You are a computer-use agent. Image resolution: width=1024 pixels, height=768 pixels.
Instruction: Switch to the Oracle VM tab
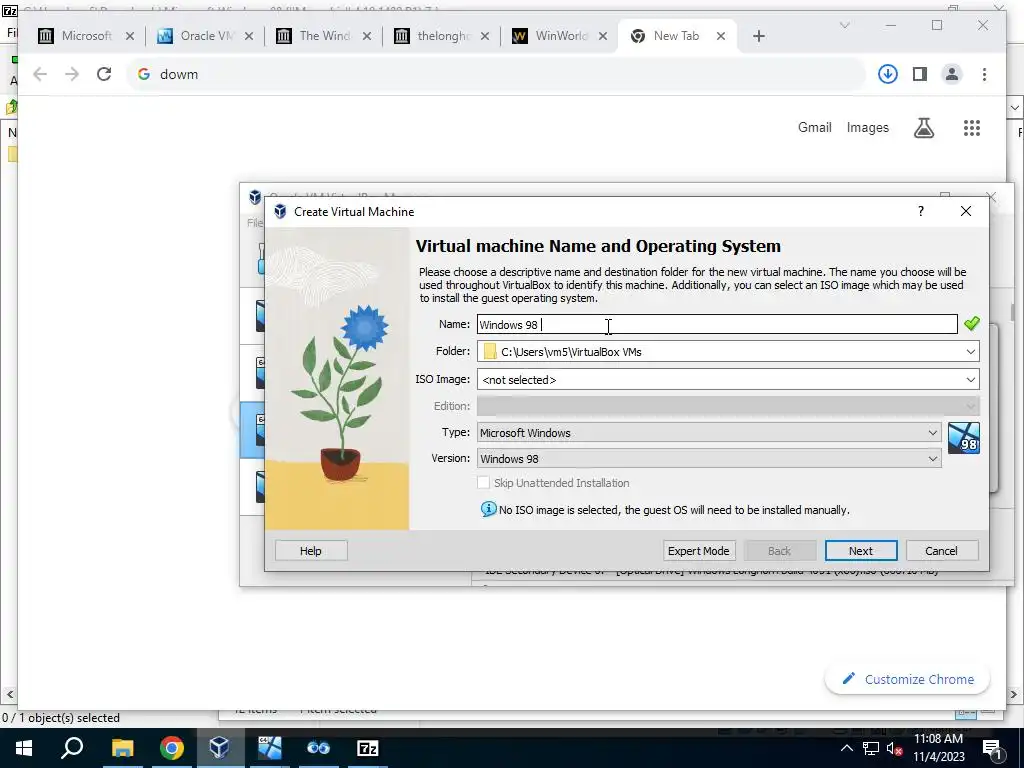tap(205, 36)
